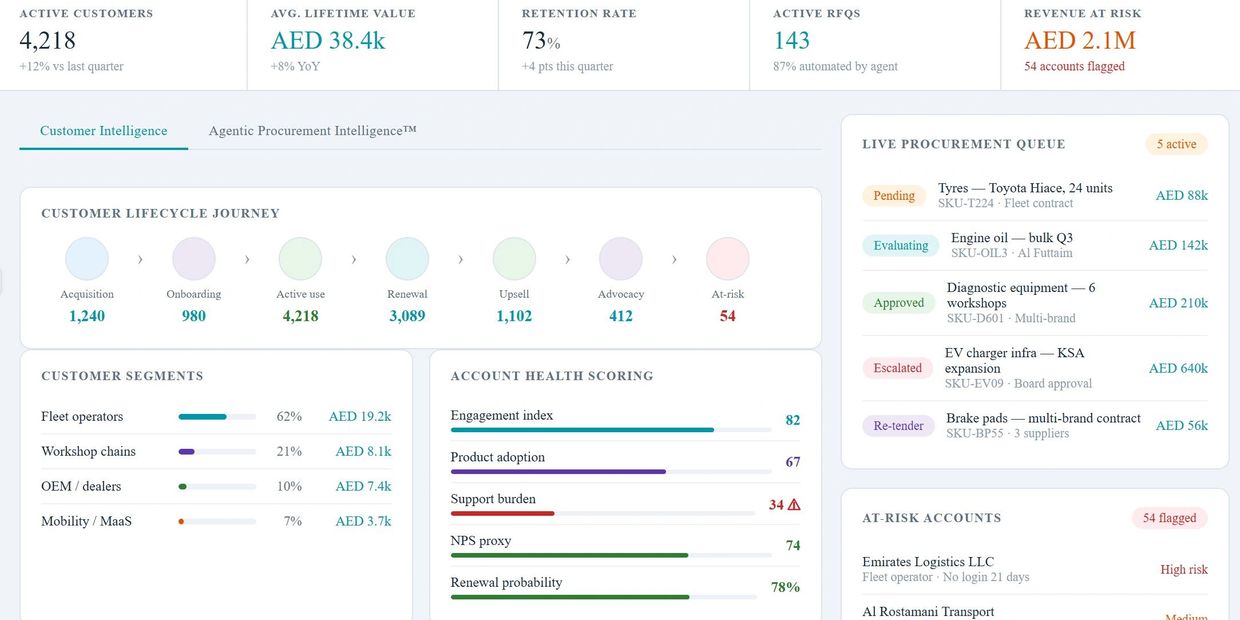Click the Support burden progress bar
The height and width of the screenshot is (620, 1240).
603,513
